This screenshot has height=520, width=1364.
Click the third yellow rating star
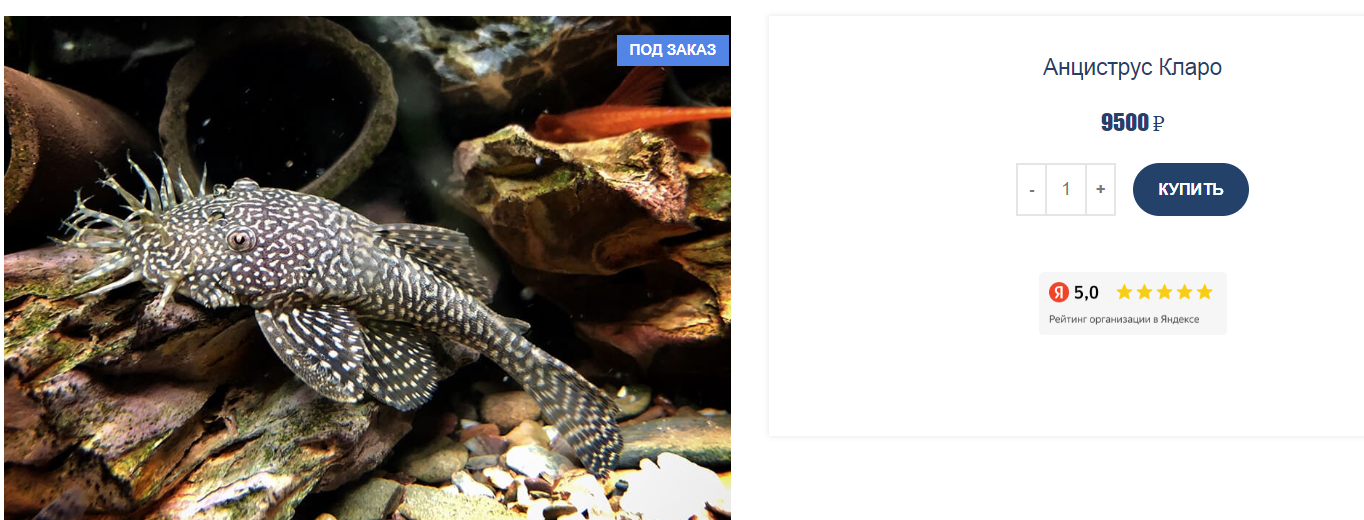(x=1165, y=292)
